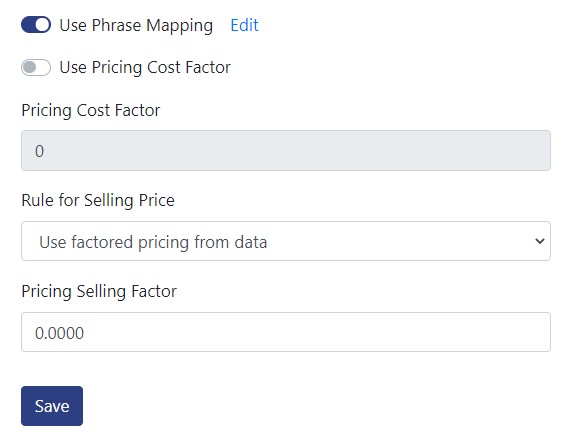
Task: Click the gray knob of Cost Factor switch
Action: tap(29, 67)
